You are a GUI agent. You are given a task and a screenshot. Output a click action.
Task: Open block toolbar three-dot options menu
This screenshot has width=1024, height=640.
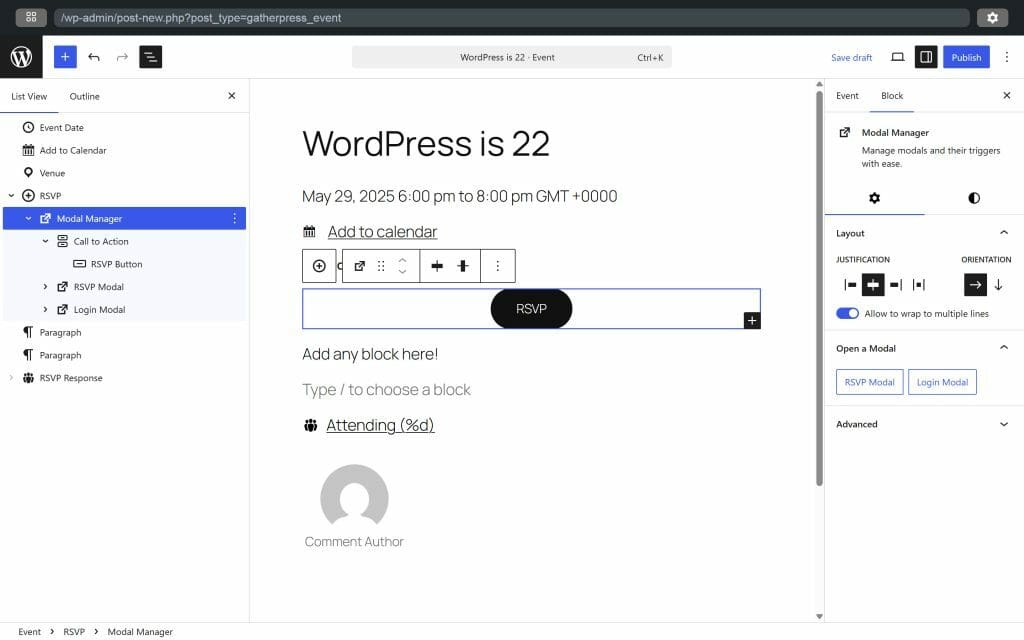(498, 266)
